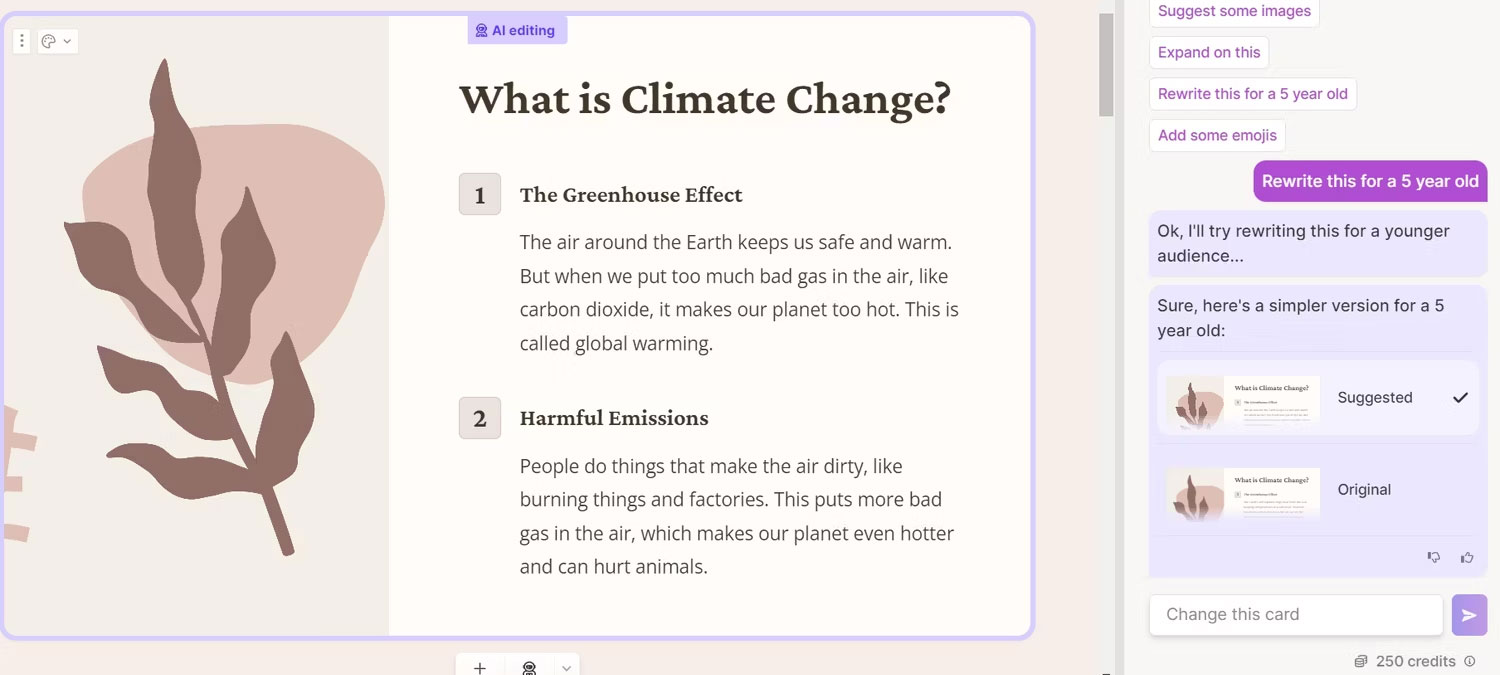Click the 'Change this card' input field

click(1296, 615)
